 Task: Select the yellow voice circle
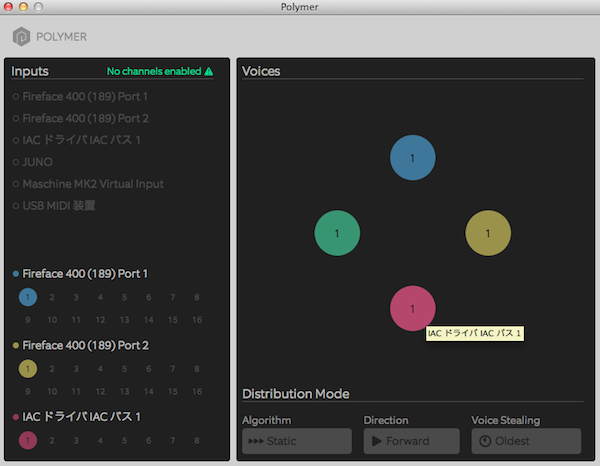pyautogui.click(x=488, y=233)
